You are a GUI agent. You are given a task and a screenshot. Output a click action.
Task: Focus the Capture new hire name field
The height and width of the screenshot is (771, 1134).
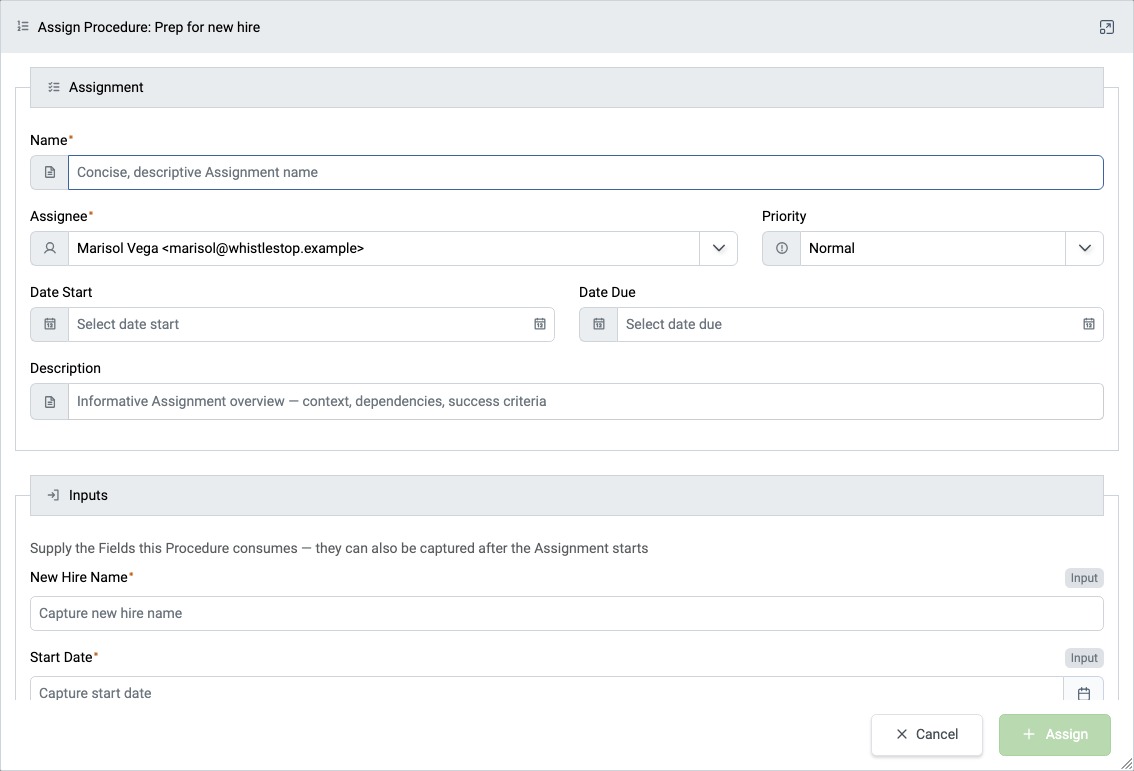point(567,613)
